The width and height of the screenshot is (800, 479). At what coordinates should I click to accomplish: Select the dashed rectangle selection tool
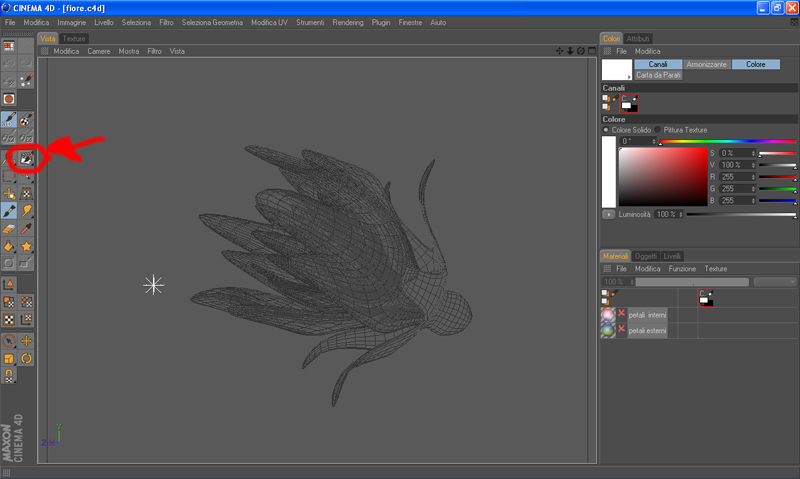point(9,177)
